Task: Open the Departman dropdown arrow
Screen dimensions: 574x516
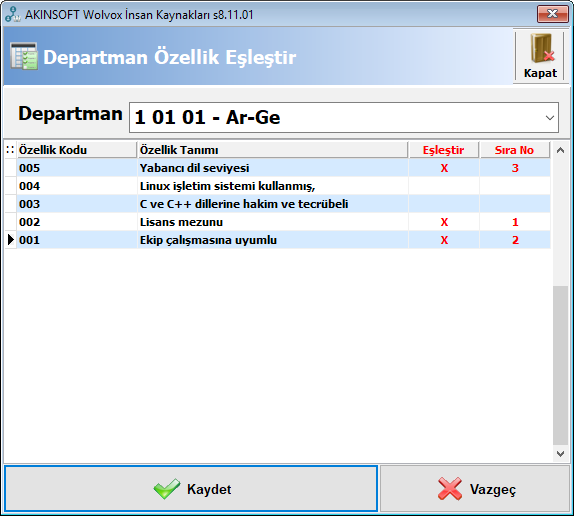Action: point(549,118)
